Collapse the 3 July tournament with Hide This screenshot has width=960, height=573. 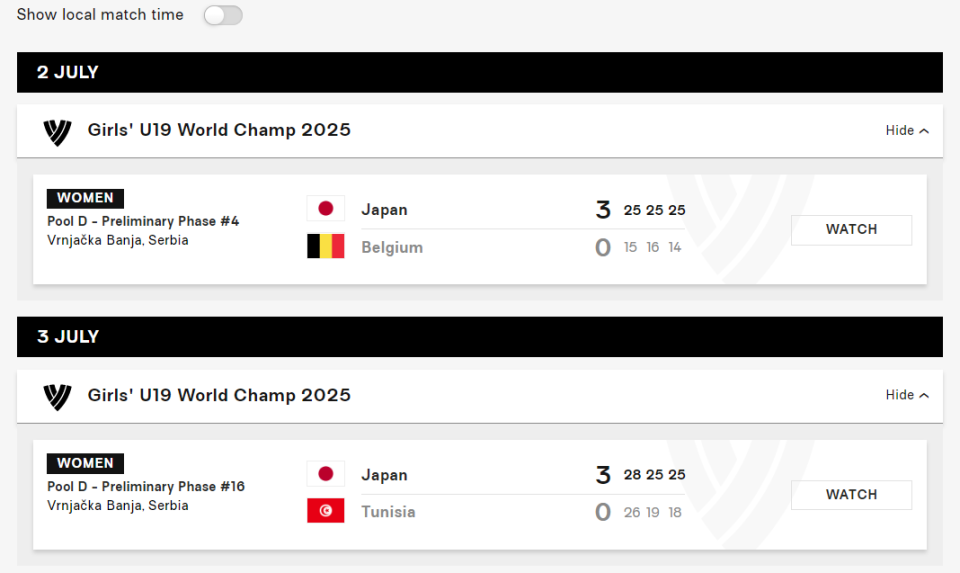coord(907,395)
